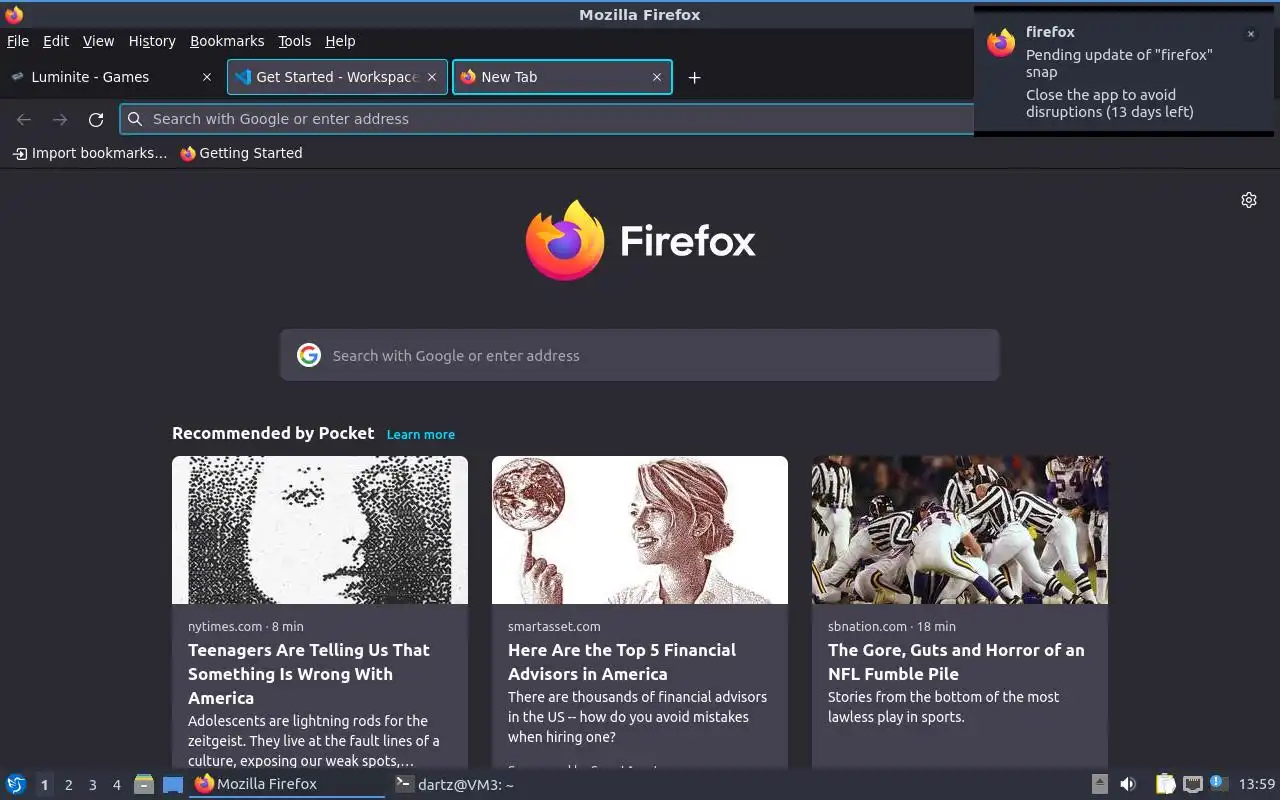Open the View menu
This screenshot has height=800, width=1280.
pyautogui.click(x=98, y=41)
